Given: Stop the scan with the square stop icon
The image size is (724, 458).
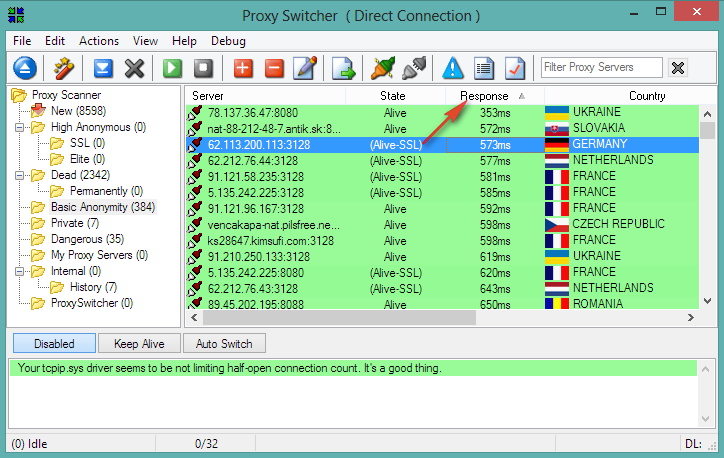Looking at the screenshot, I should point(203,68).
